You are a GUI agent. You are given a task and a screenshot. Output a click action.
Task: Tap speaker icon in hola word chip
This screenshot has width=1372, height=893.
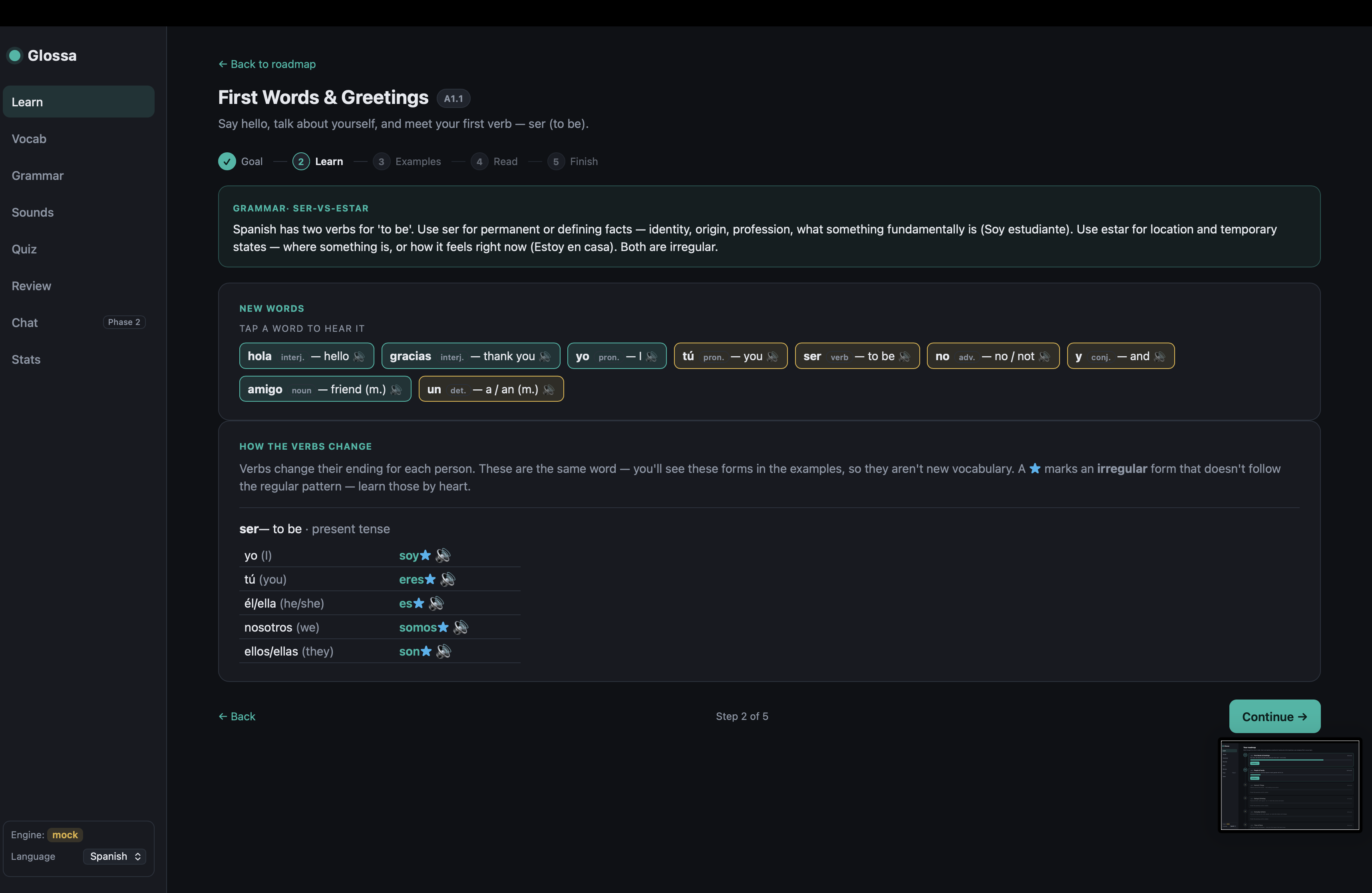tap(359, 357)
